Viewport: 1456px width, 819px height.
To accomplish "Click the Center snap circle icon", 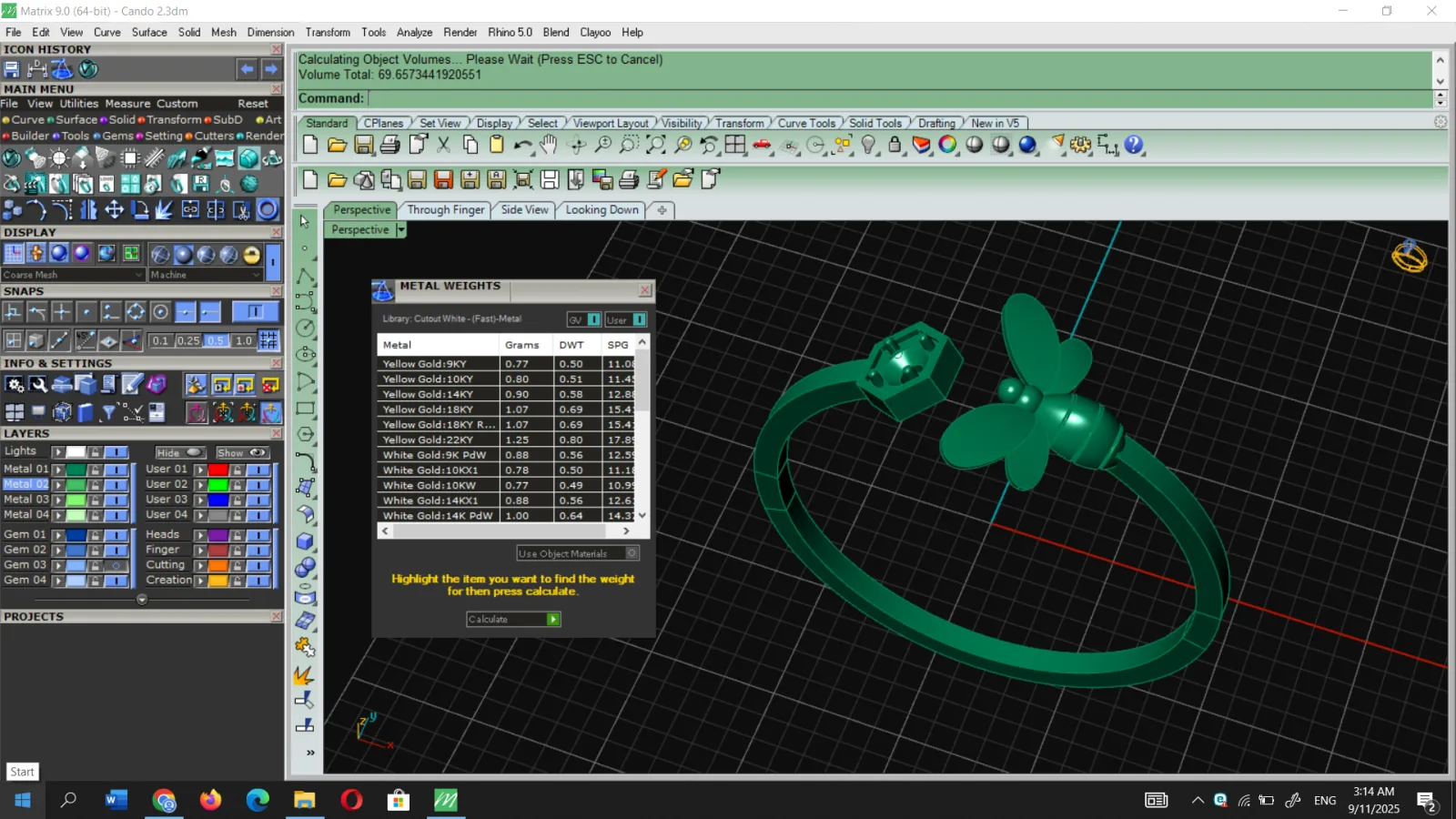I will pos(160,312).
